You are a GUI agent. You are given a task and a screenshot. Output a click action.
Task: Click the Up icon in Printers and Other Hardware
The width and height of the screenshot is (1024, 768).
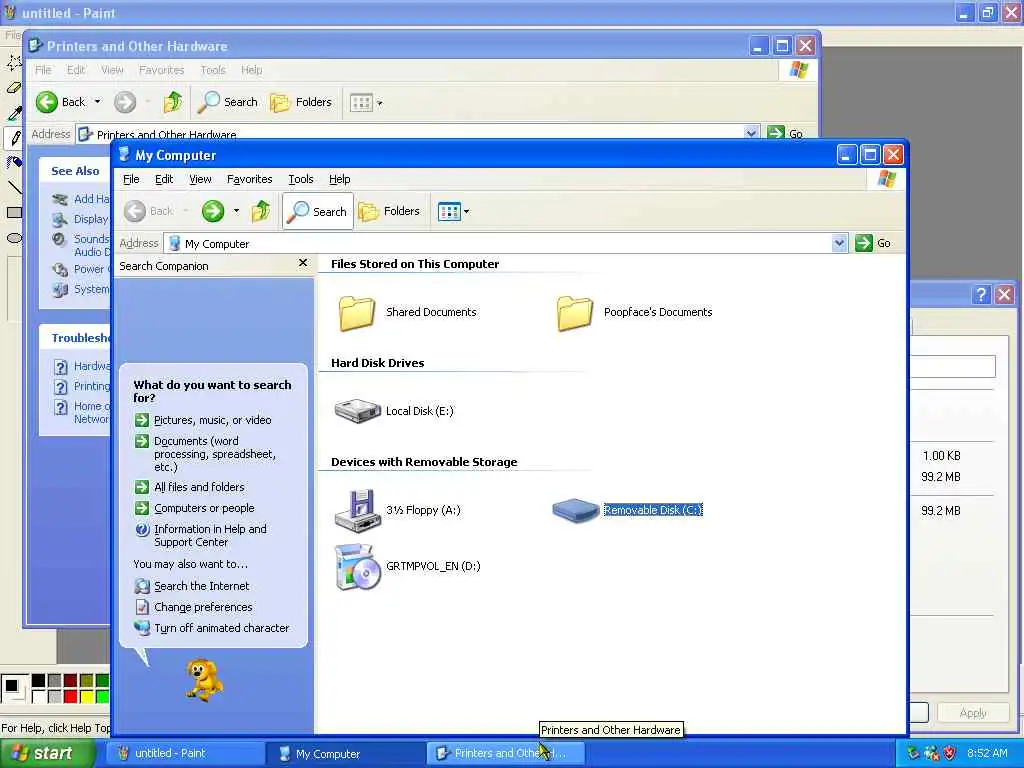click(173, 102)
